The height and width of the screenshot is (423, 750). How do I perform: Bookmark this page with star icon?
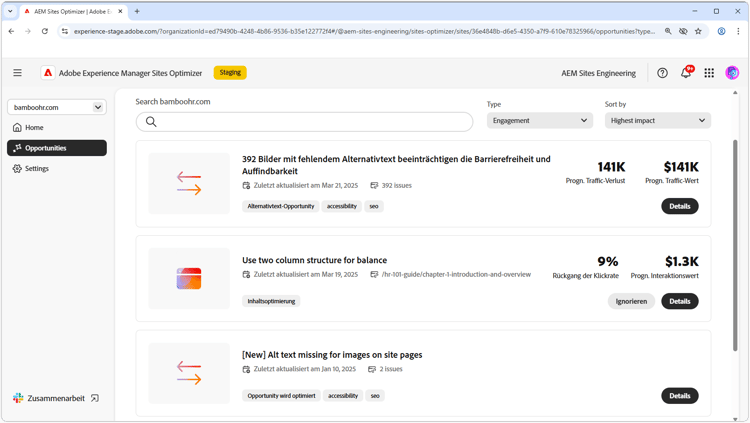[x=698, y=31]
